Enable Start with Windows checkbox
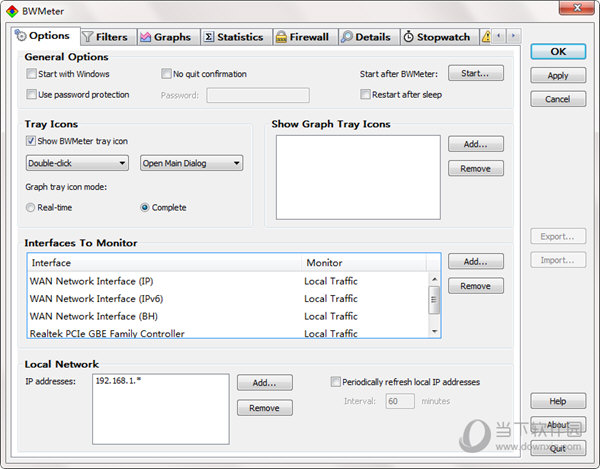This screenshot has width=600, height=469. [x=32, y=74]
